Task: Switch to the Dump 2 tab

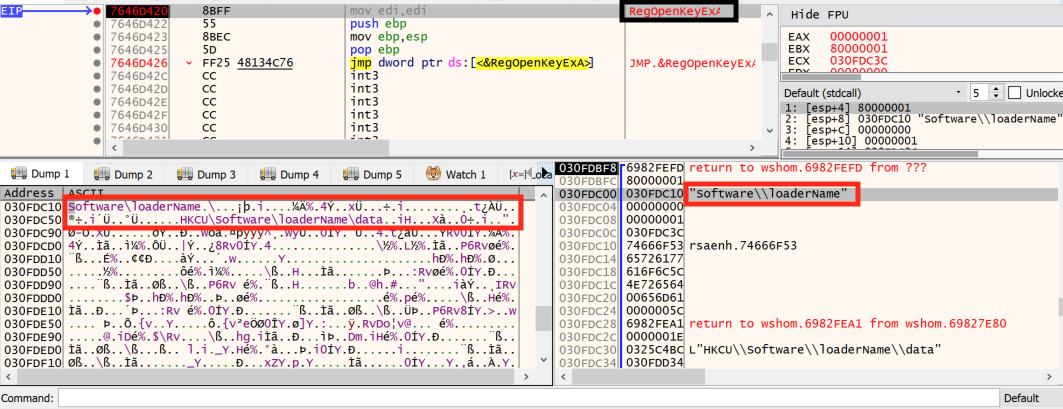Action: click(124, 174)
